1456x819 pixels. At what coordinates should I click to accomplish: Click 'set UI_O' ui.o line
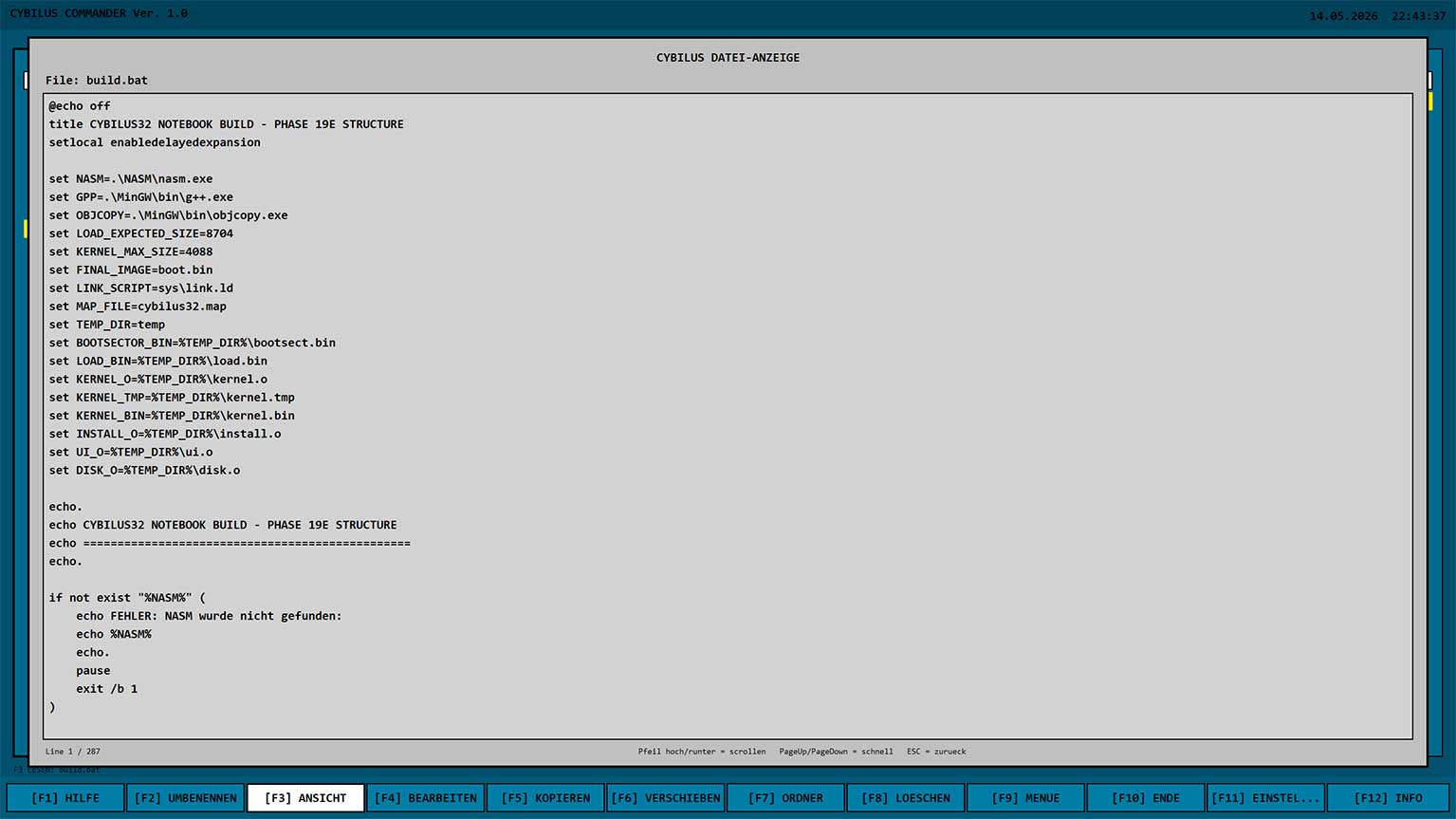(x=131, y=453)
